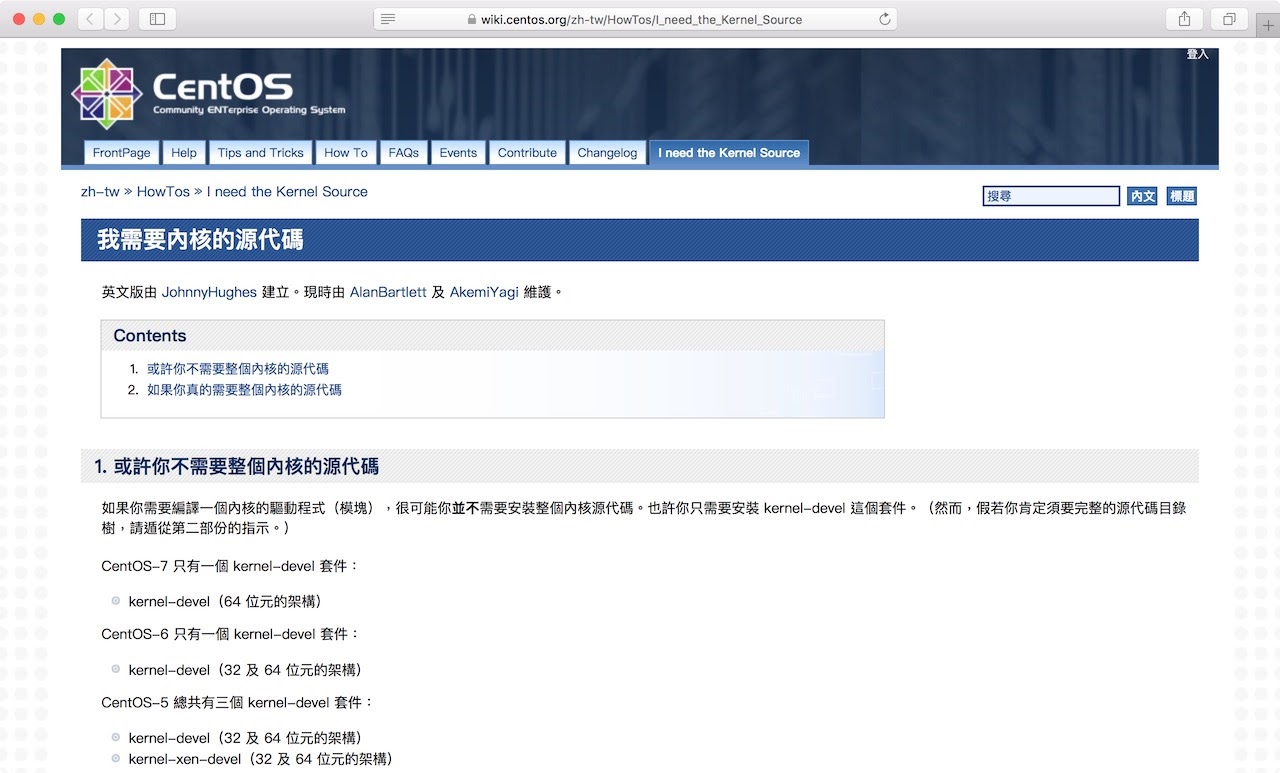Click list item kernel-devel（64 位元的架構）
Screen dimensions: 1280x773
(225, 602)
